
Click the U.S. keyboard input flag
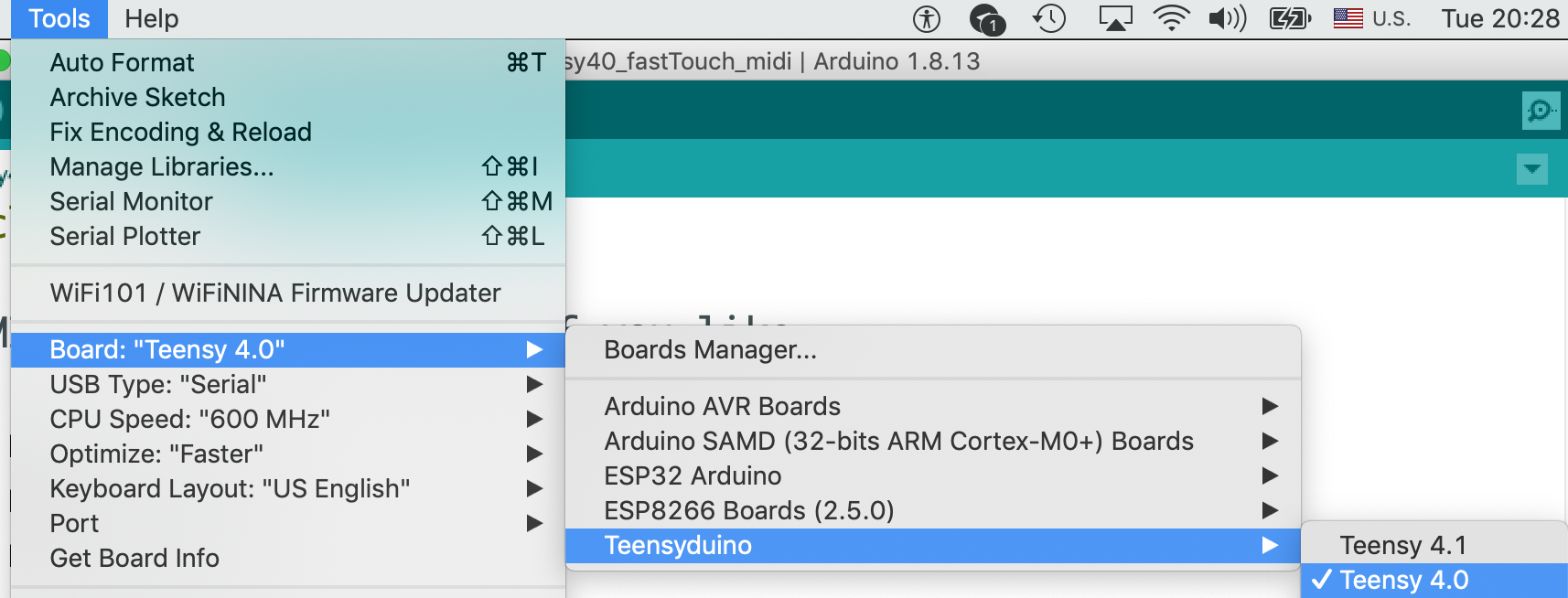[x=1348, y=18]
